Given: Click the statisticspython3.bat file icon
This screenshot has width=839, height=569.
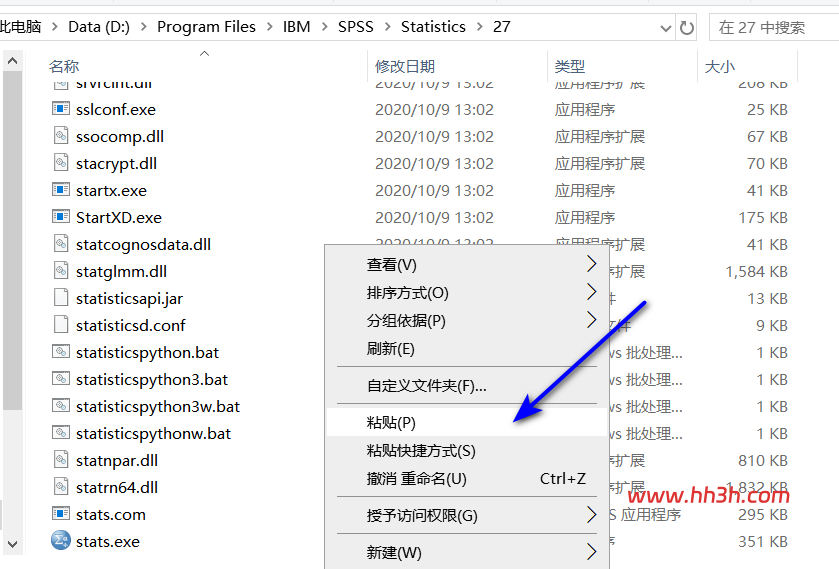Looking at the screenshot, I should tap(61, 378).
